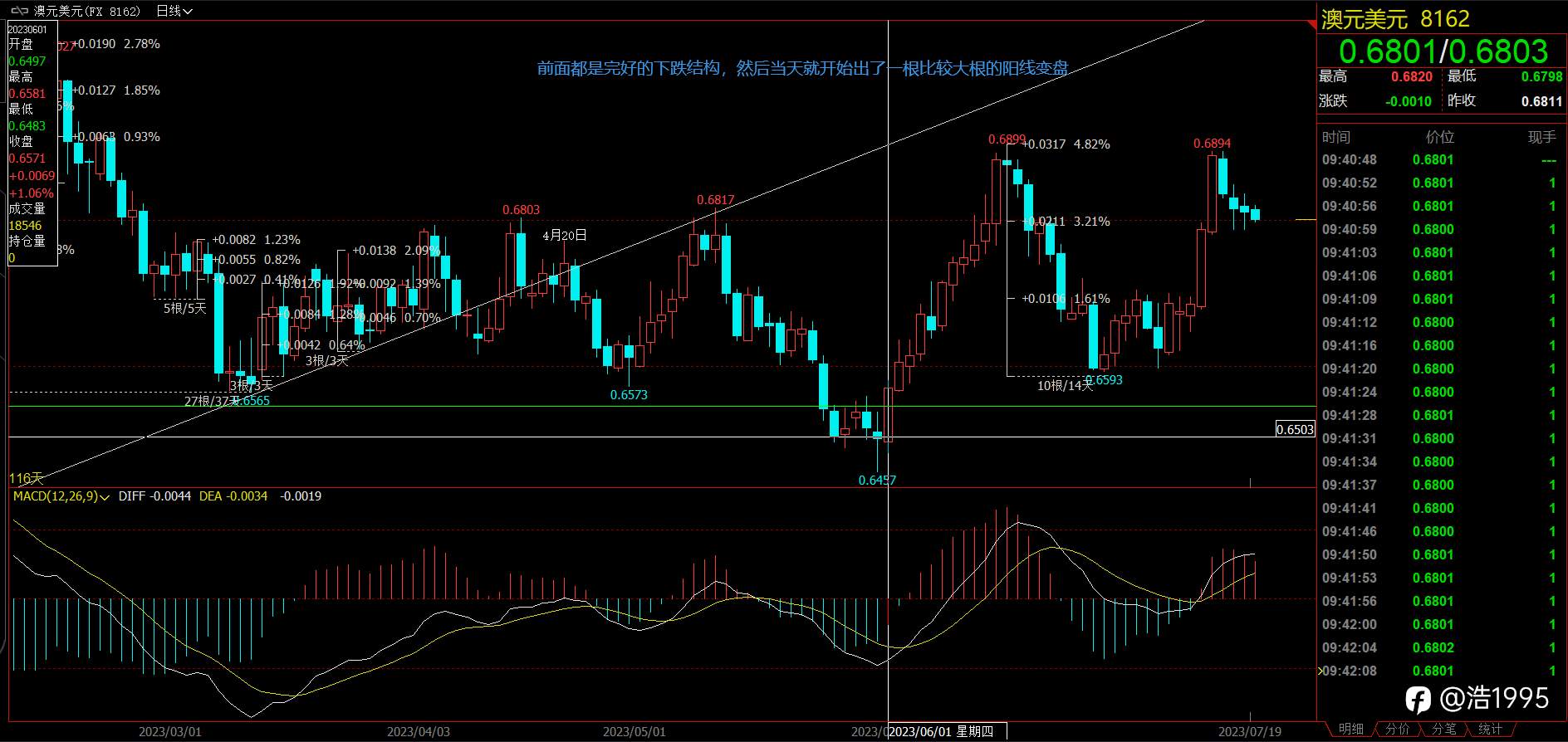Screen dimensions: 1568x742
Task: Click the chain link icon beside symbol name
Action: pos(19,11)
